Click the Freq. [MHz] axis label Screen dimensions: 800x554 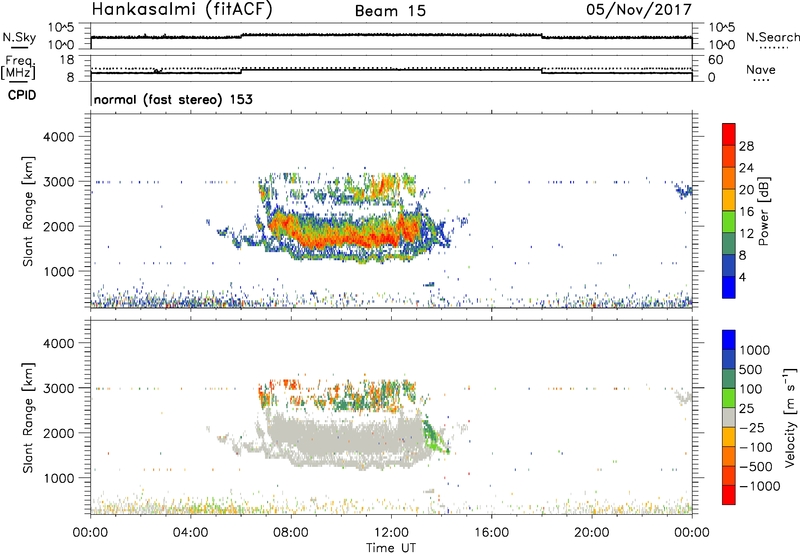click(x=19, y=68)
